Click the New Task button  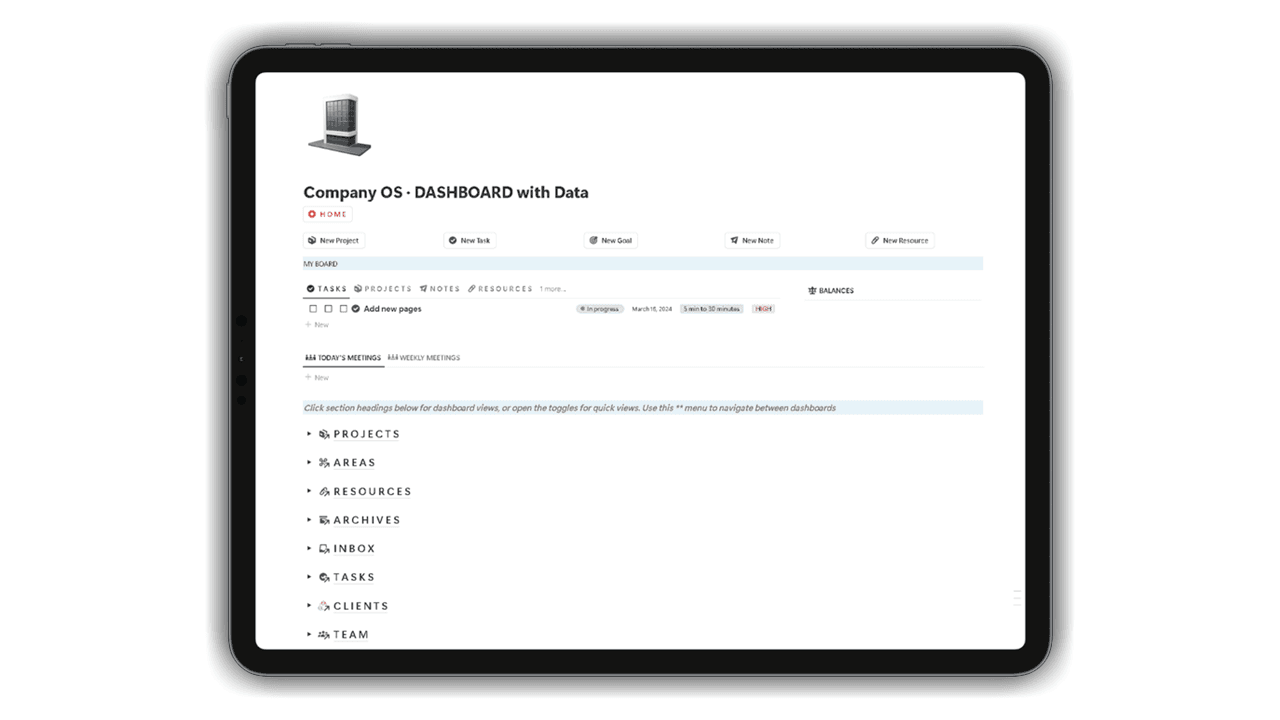[470, 240]
